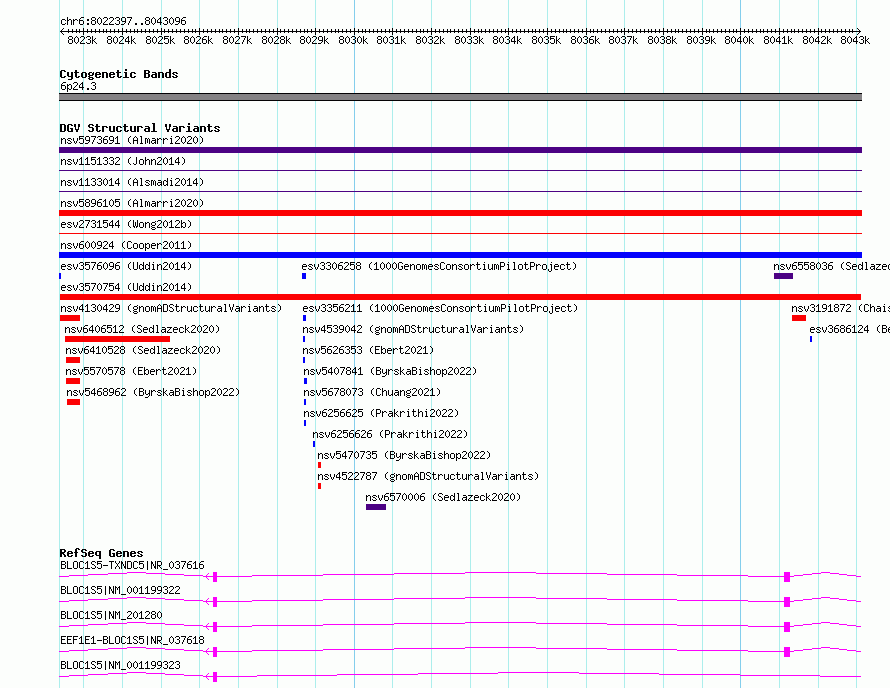Click esv3570754 (Uddin2014) label
The width and height of the screenshot is (890, 688).
click(x=126, y=287)
